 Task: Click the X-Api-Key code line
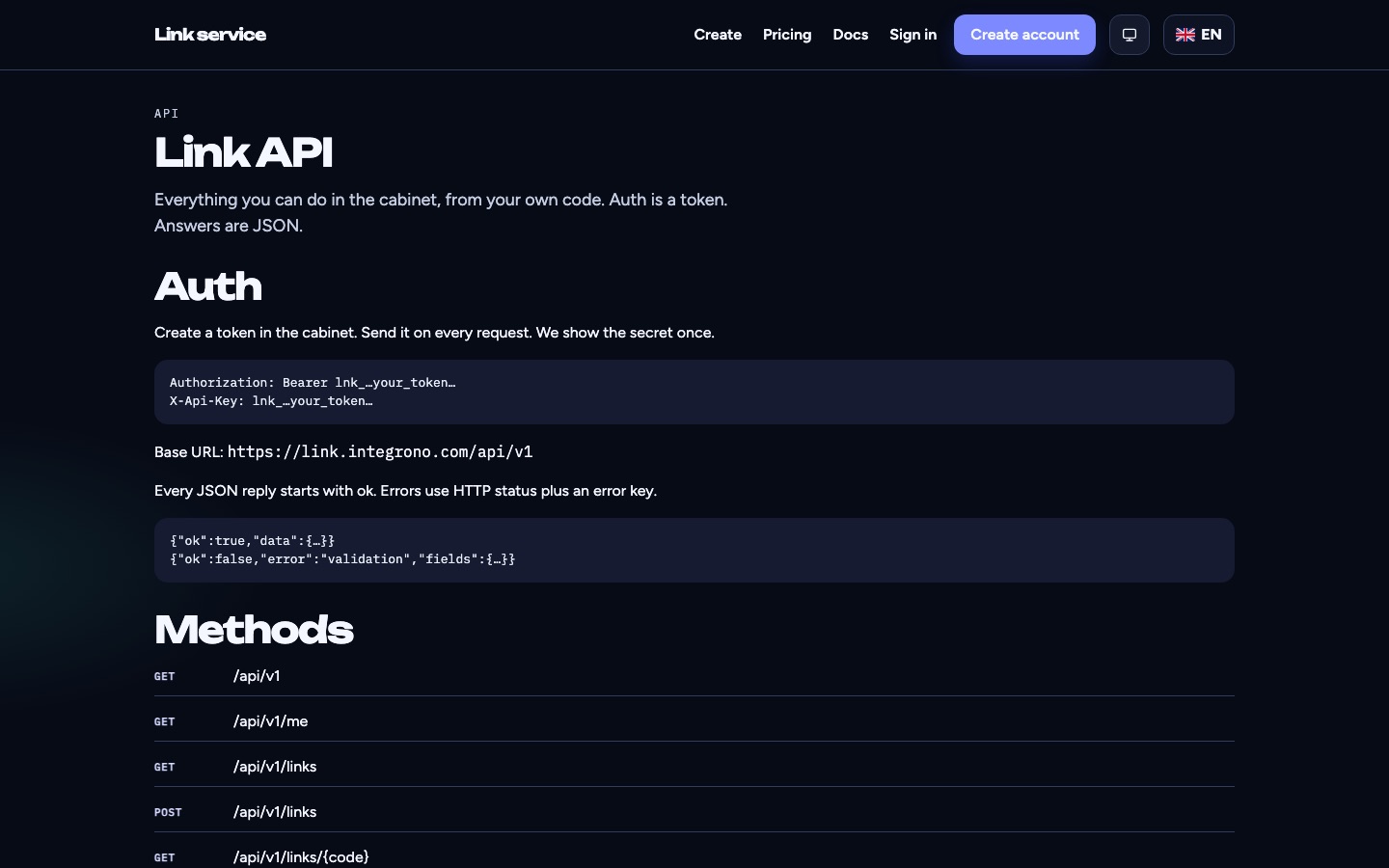point(271,401)
